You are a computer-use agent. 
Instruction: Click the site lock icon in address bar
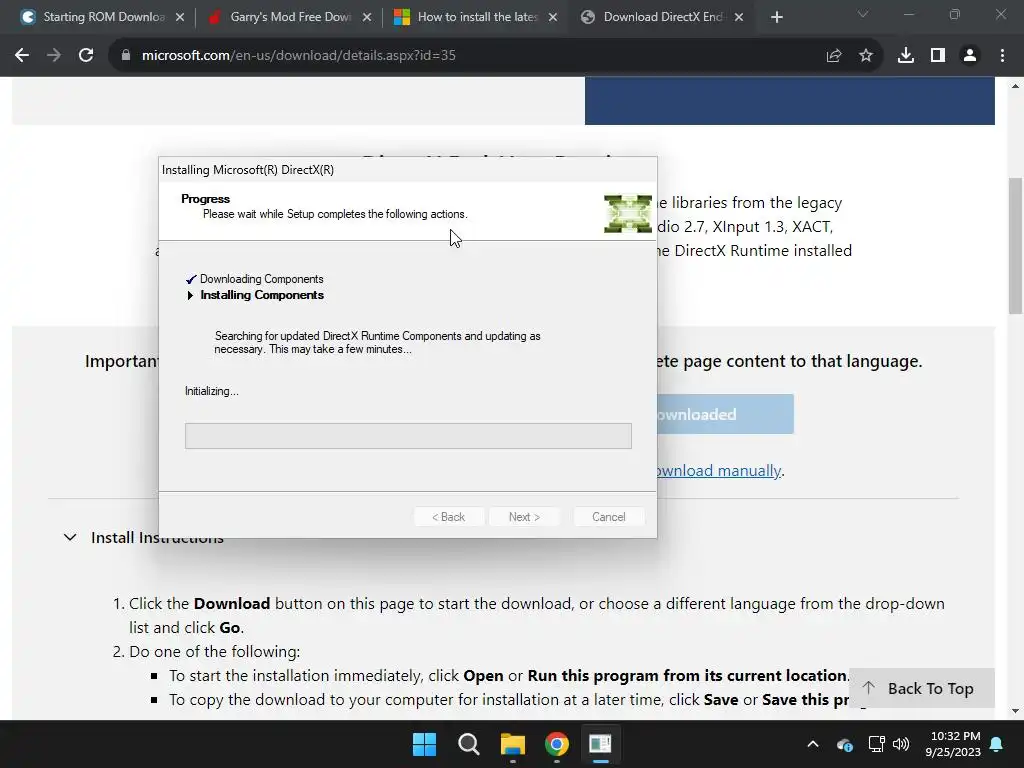coord(126,56)
